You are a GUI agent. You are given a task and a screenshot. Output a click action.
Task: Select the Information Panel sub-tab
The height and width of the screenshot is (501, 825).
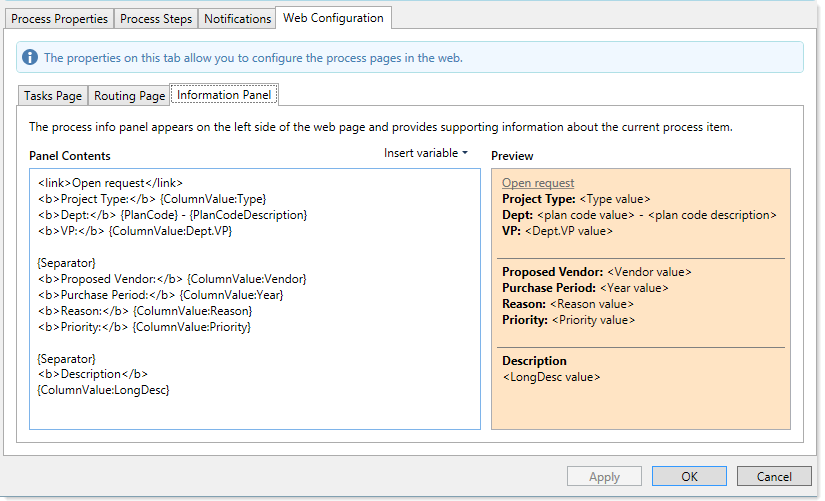pyautogui.click(x=223, y=95)
